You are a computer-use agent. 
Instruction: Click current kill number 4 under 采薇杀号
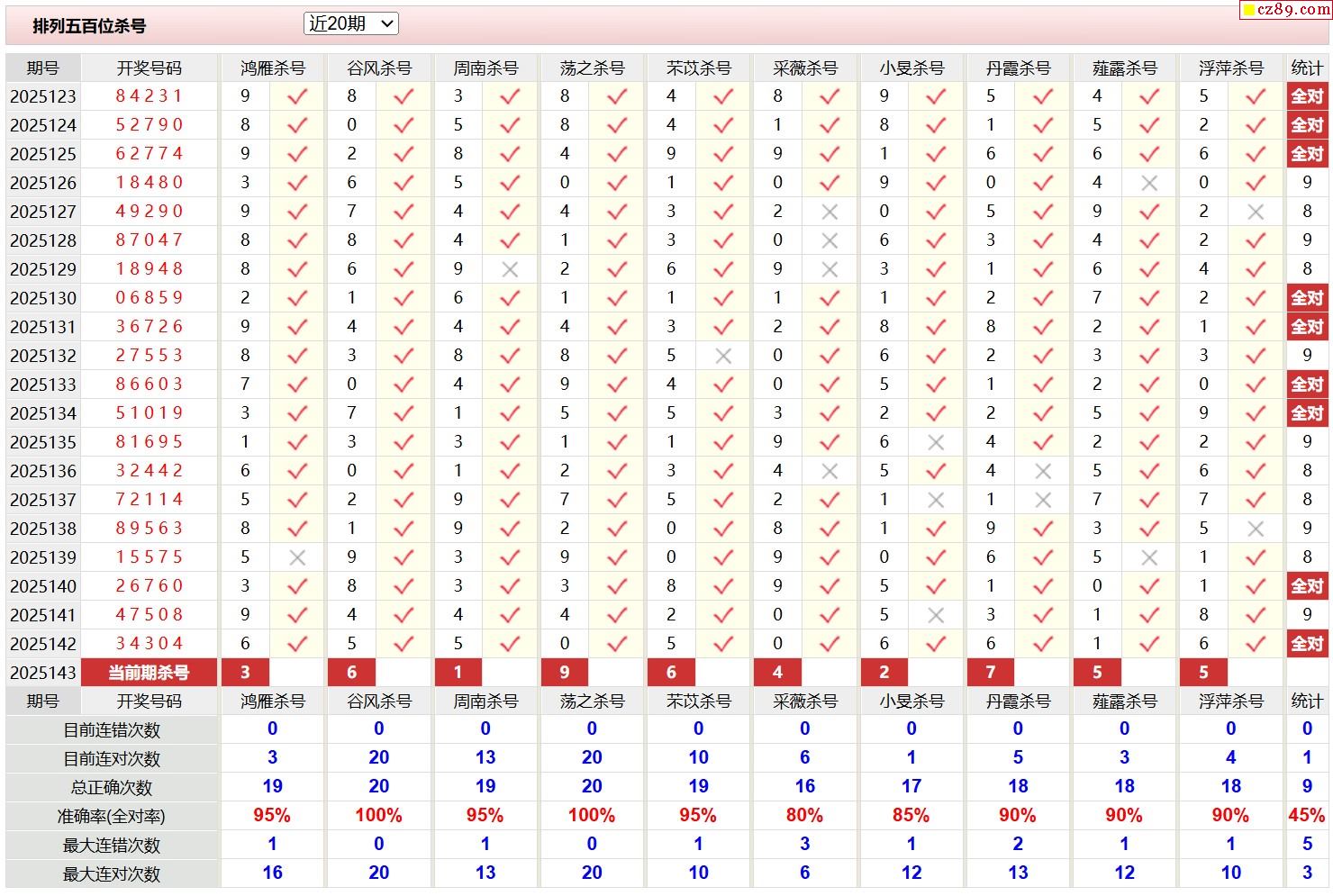pos(777,673)
